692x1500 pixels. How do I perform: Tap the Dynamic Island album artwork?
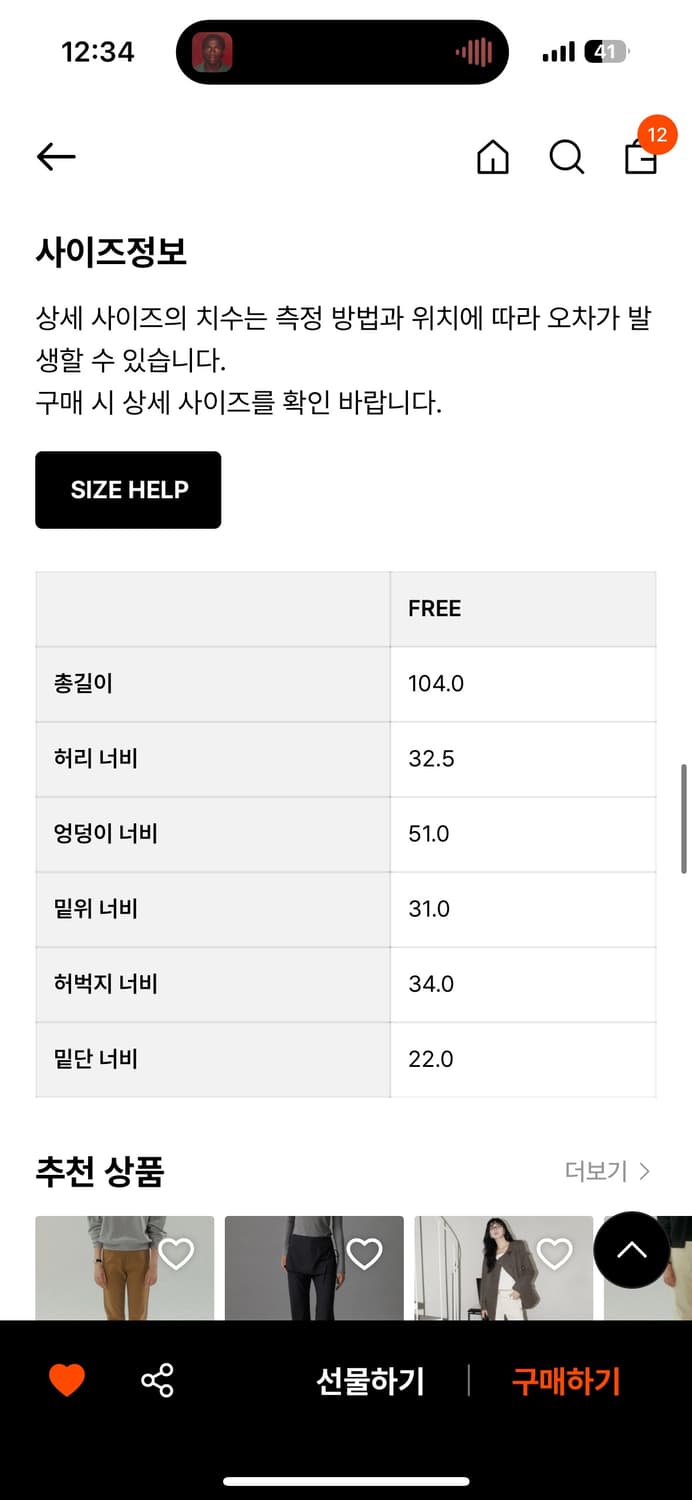(212, 52)
